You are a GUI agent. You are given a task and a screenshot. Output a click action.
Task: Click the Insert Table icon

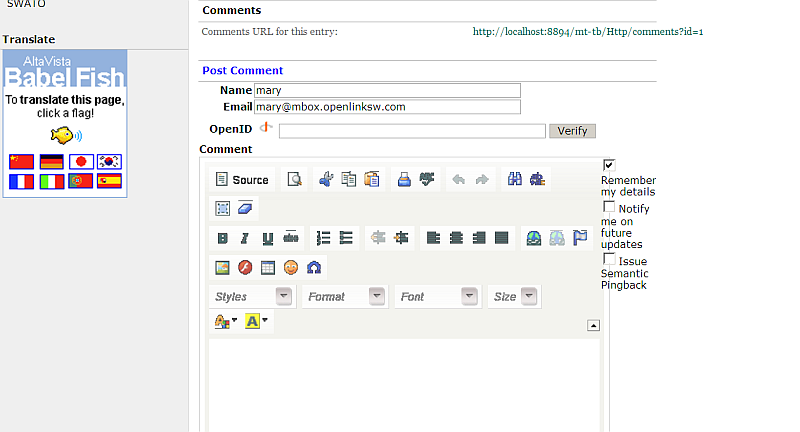268,267
